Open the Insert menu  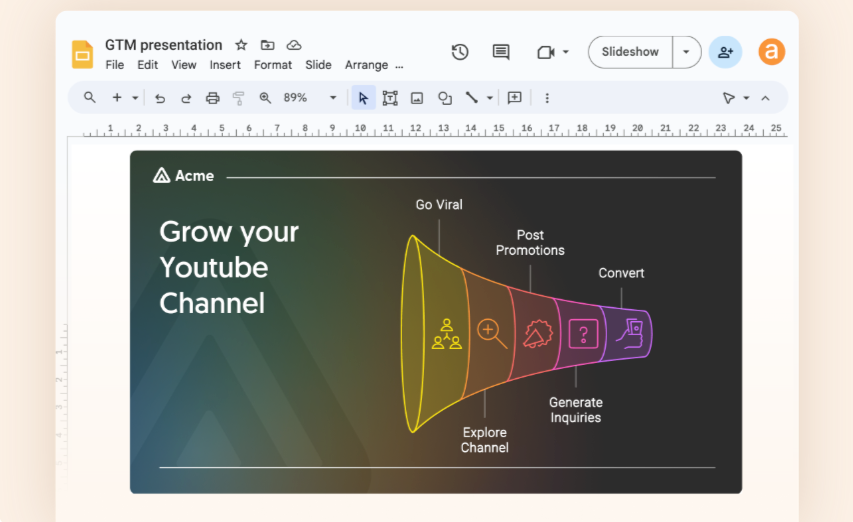click(x=225, y=65)
